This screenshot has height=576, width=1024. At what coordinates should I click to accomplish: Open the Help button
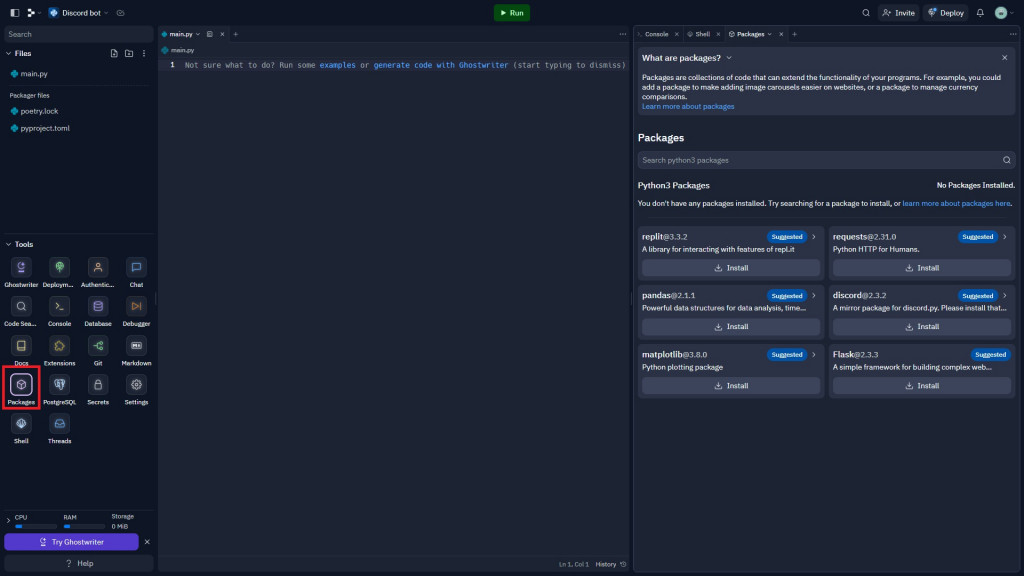[78, 564]
